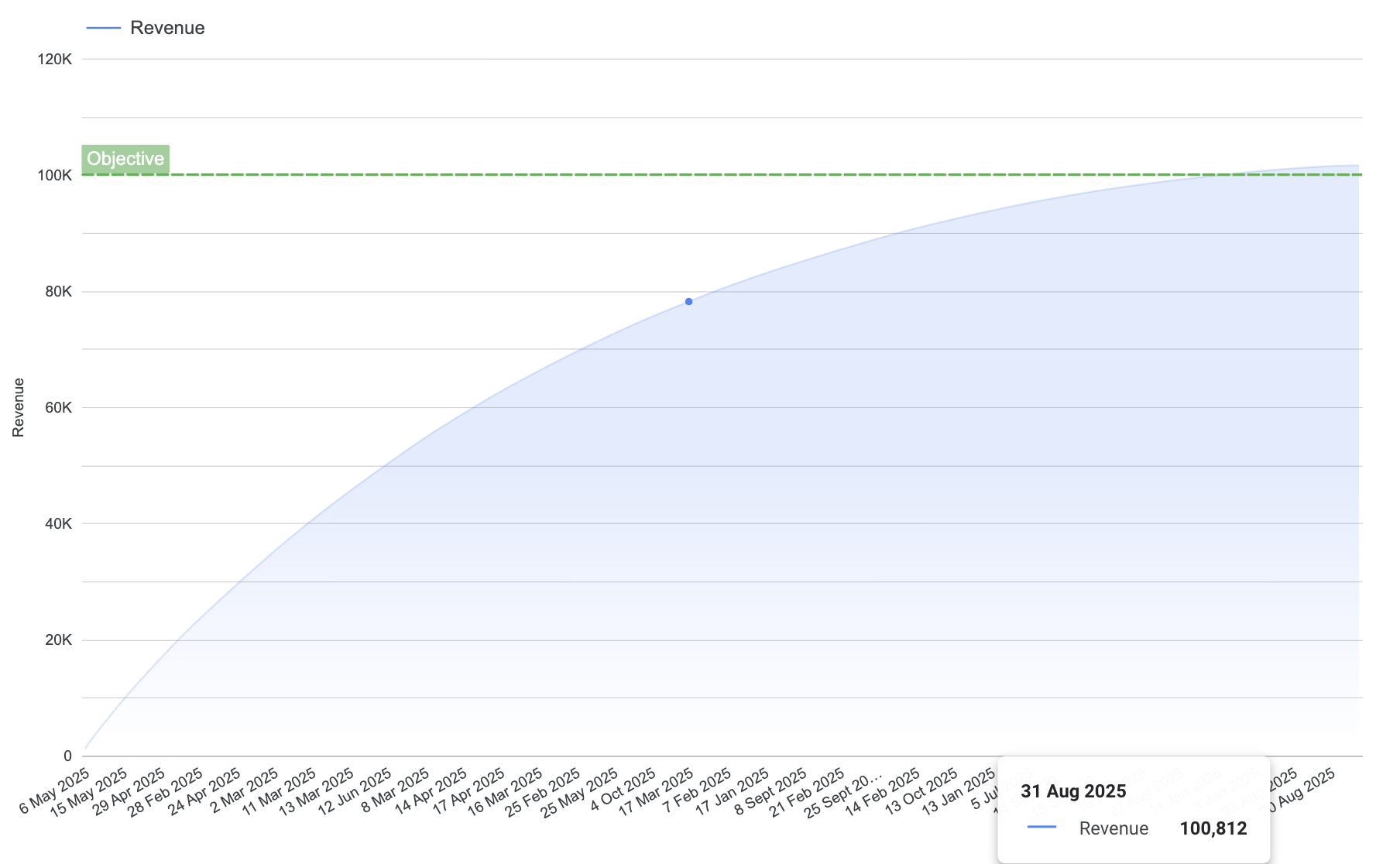Select the Revenue legend text at top

(167, 27)
